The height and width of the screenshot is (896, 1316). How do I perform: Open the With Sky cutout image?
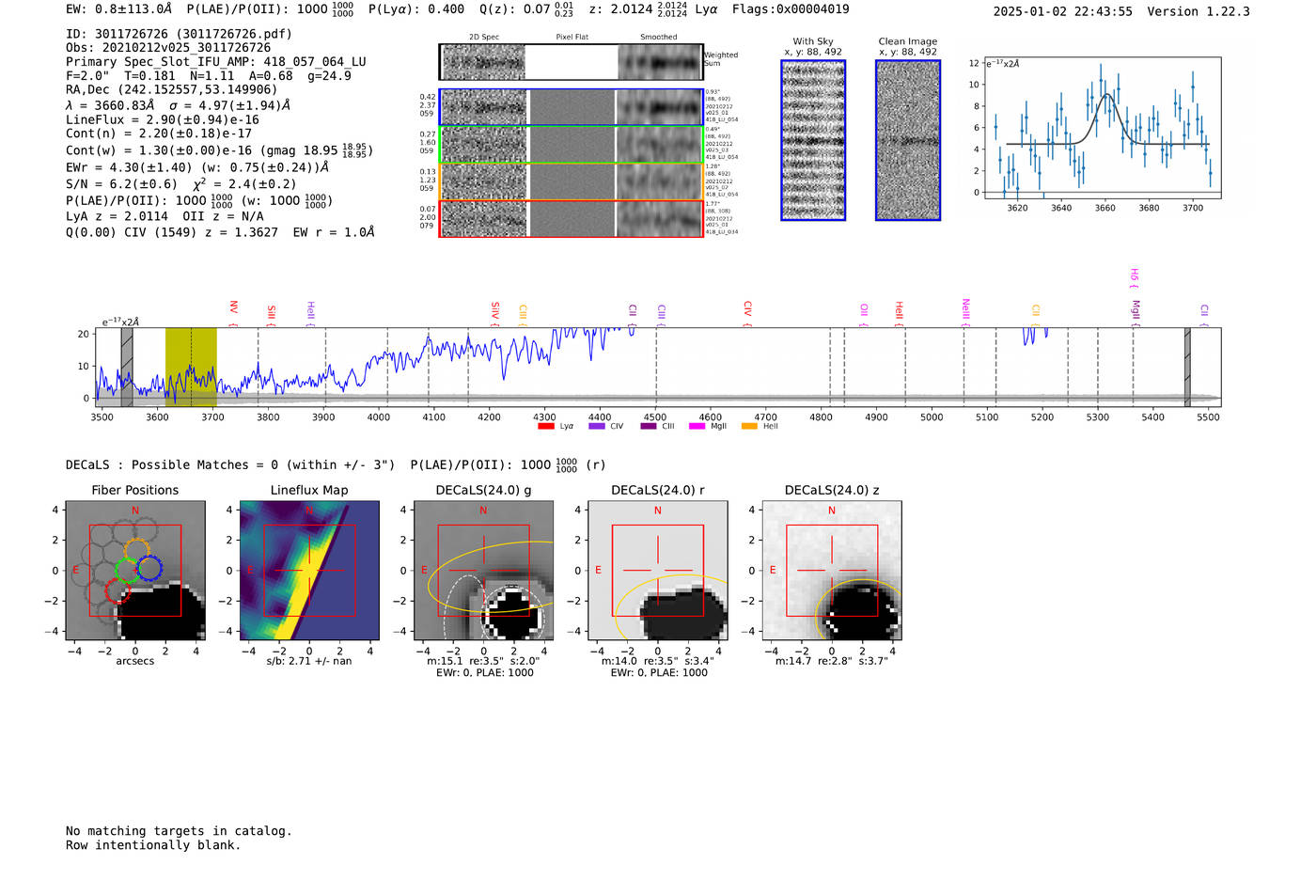[813, 140]
